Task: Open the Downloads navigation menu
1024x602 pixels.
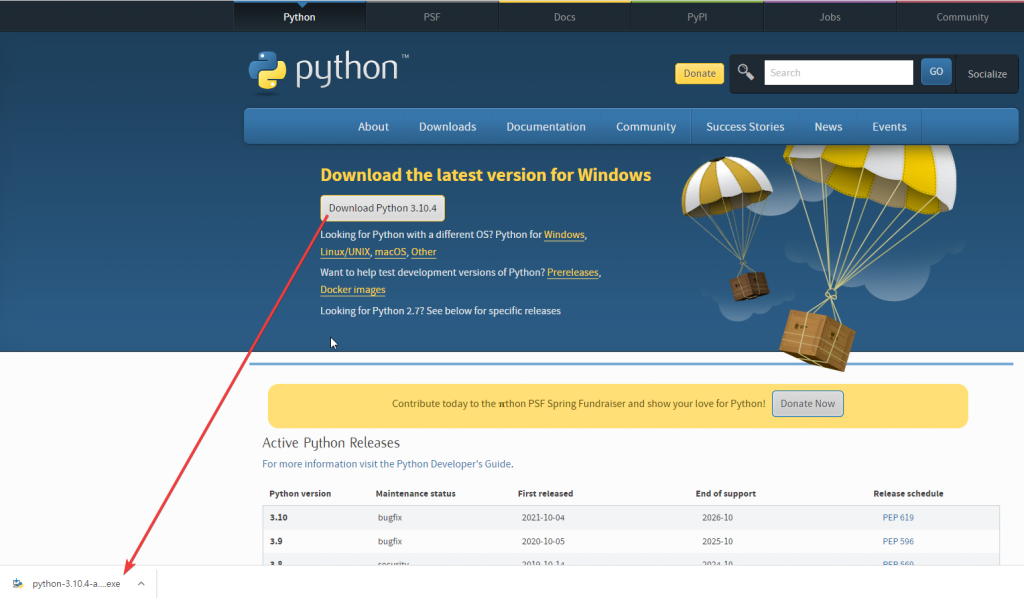Action: click(x=447, y=127)
